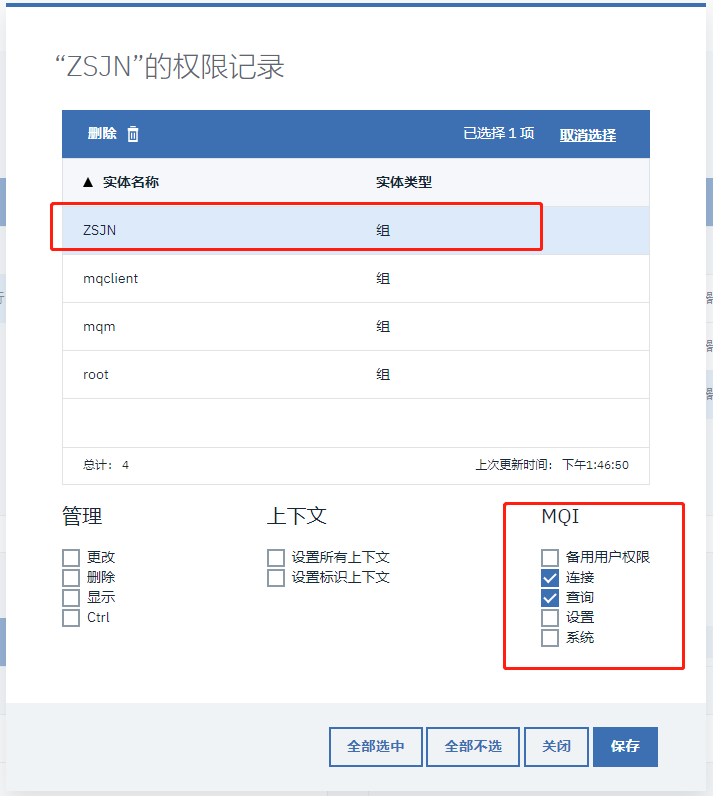Click the 取消选择 link

tap(587, 135)
